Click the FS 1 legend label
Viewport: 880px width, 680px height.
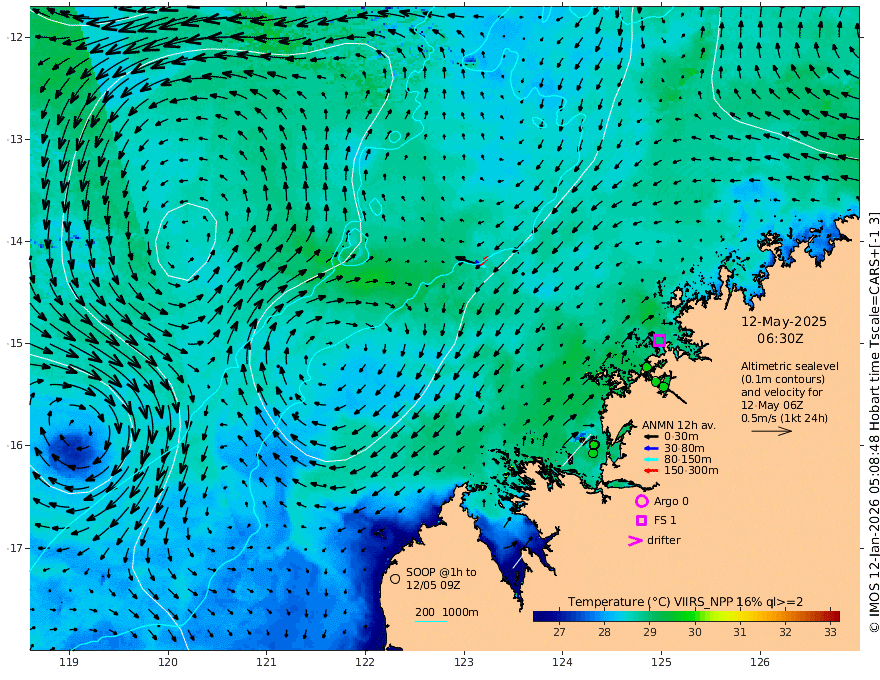coord(665,521)
